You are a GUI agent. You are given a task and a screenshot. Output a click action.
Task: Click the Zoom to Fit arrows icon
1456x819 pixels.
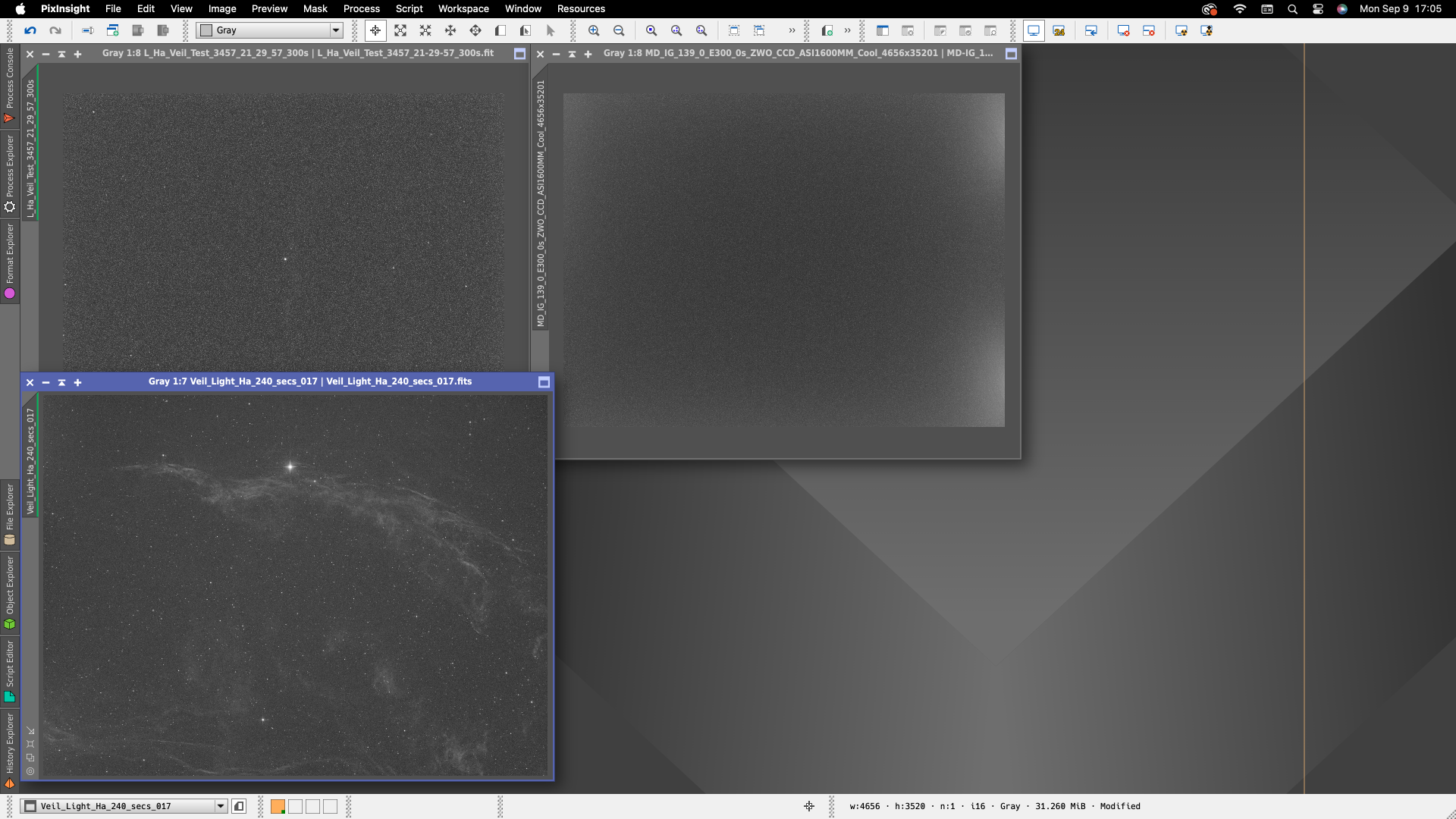[400, 30]
